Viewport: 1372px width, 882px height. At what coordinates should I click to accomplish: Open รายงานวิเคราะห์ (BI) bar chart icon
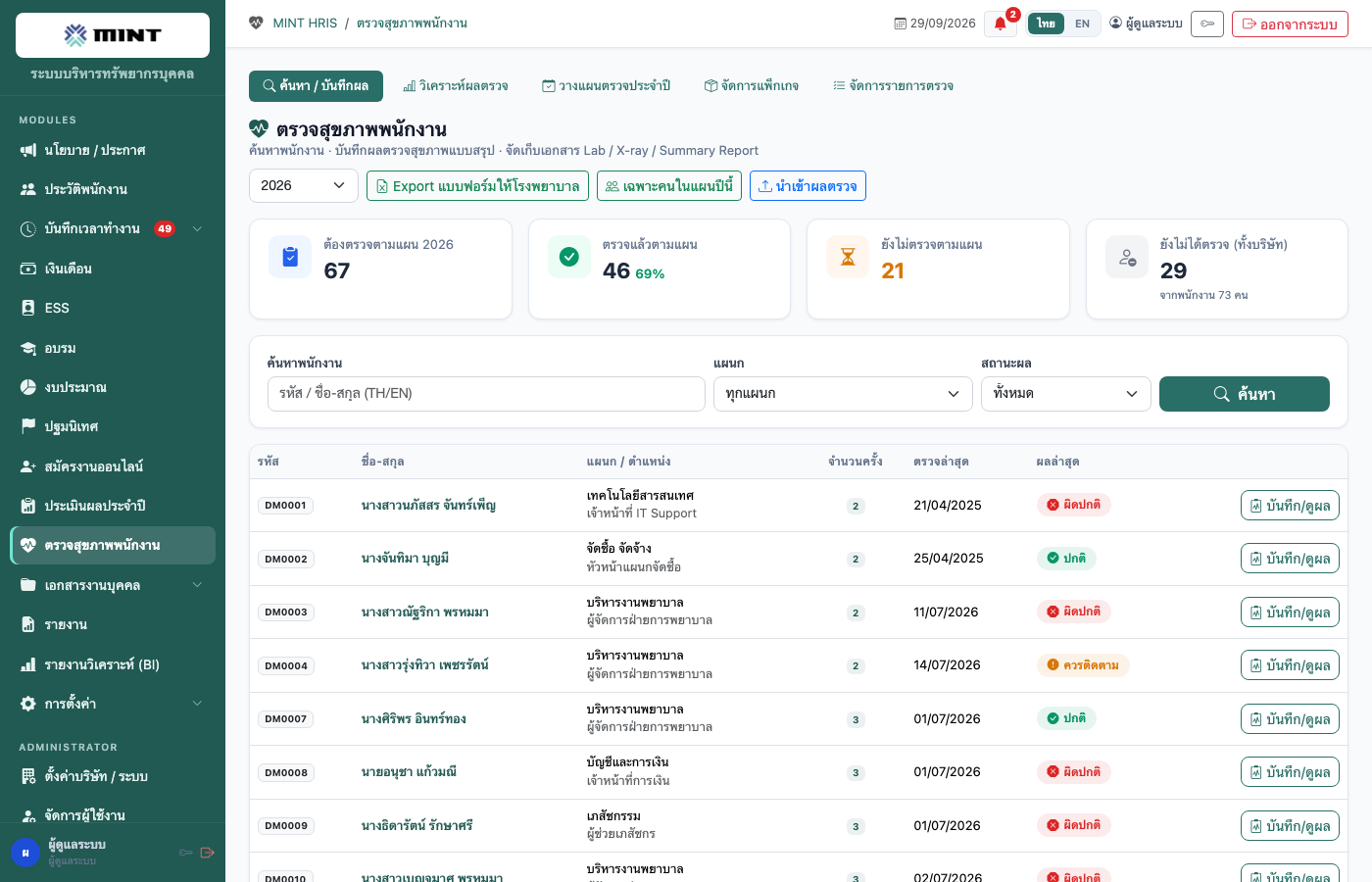point(28,664)
